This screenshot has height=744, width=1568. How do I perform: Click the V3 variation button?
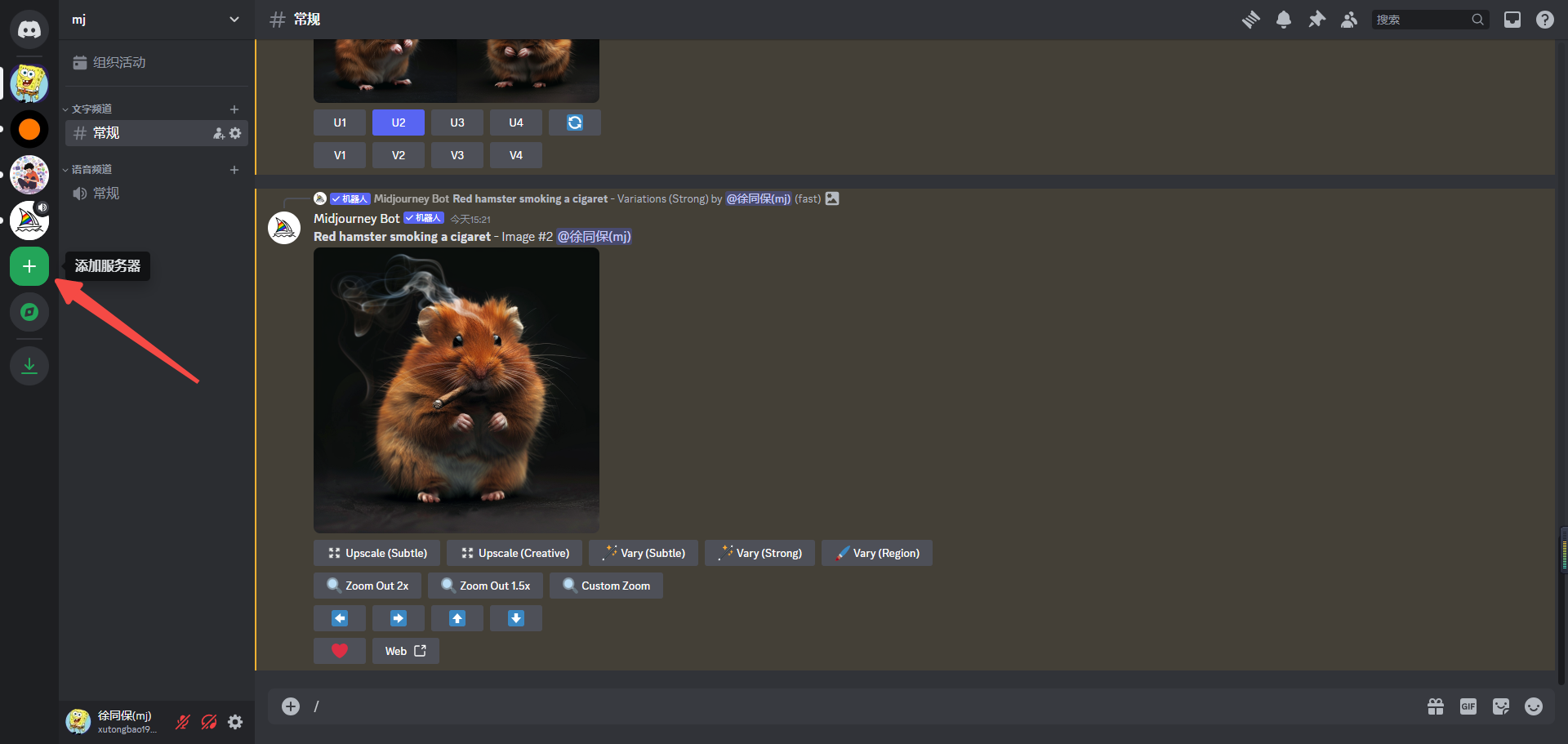457,155
